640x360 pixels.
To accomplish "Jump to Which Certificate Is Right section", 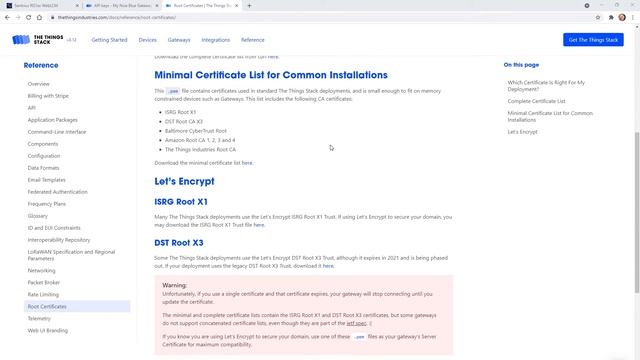I will point(546,86).
